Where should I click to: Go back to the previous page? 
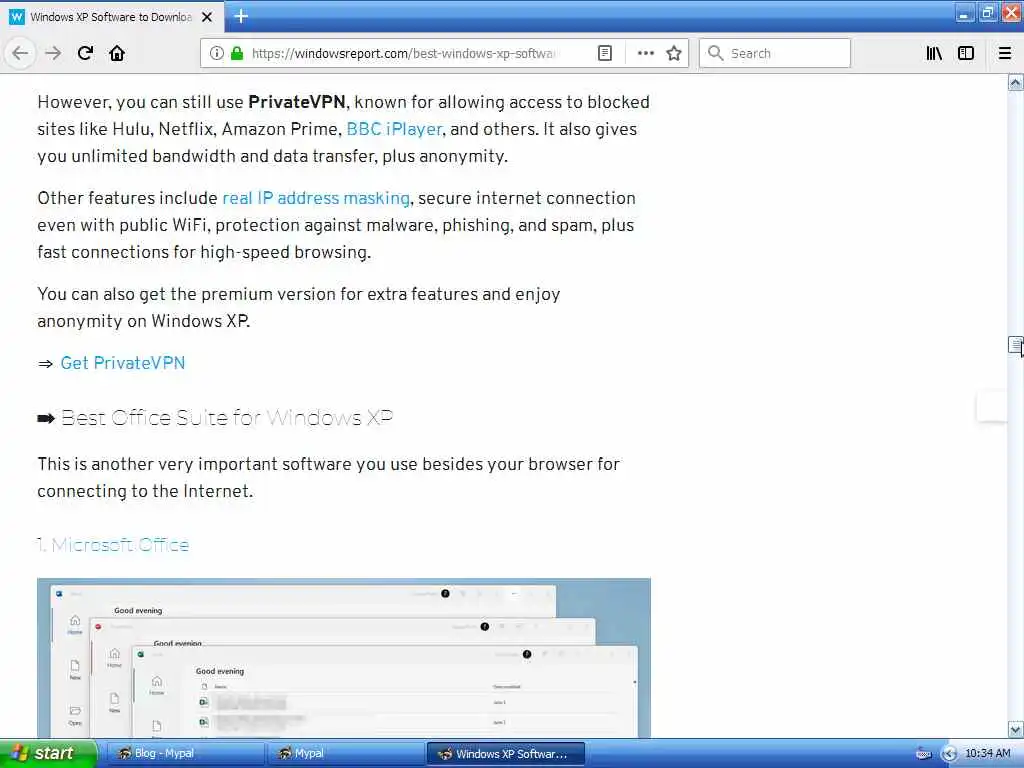point(20,53)
